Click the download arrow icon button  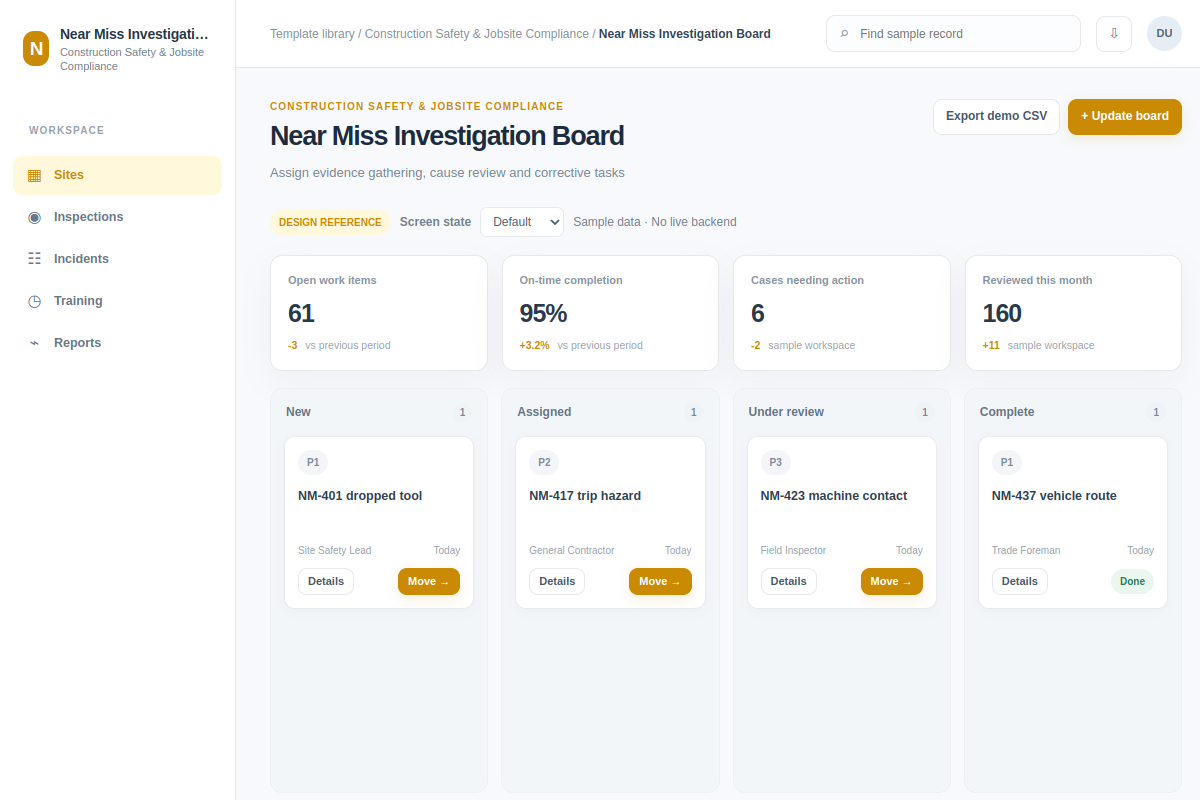[1114, 34]
